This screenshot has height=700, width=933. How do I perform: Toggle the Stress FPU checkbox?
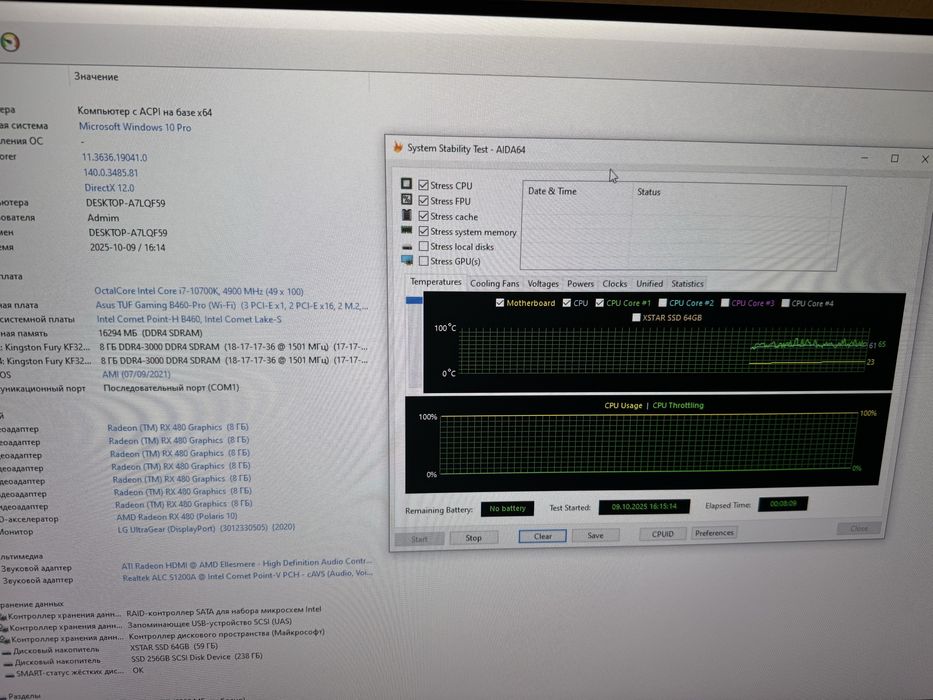click(424, 201)
